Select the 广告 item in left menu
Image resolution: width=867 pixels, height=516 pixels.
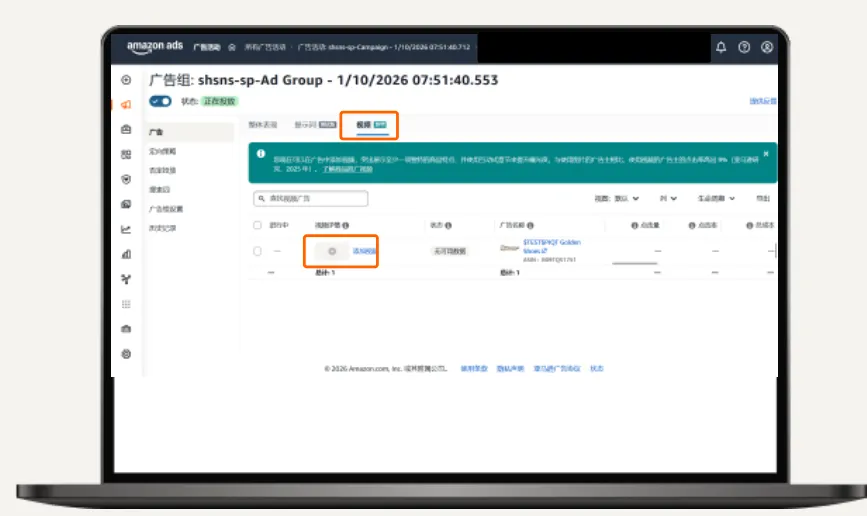(190, 132)
